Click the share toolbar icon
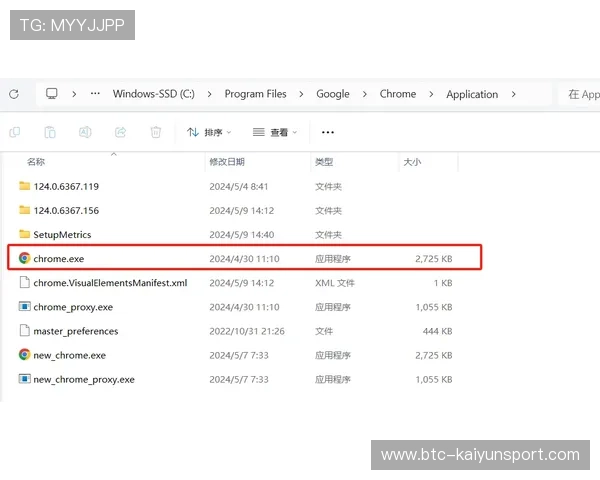This screenshot has width=600, height=480. (121, 132)
